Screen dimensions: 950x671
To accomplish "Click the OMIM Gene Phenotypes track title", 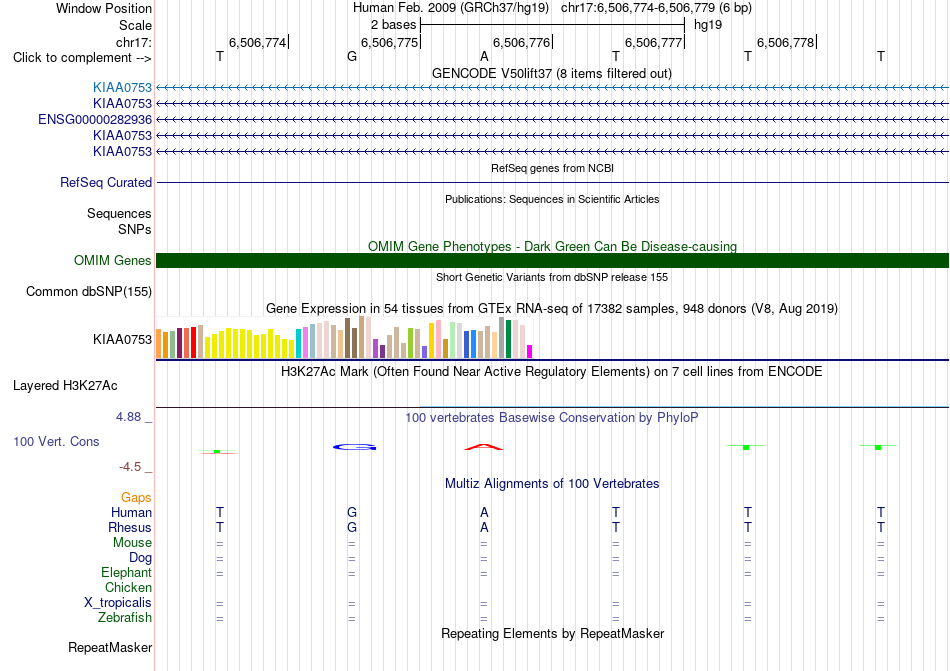I will click(x=553, y=246).
